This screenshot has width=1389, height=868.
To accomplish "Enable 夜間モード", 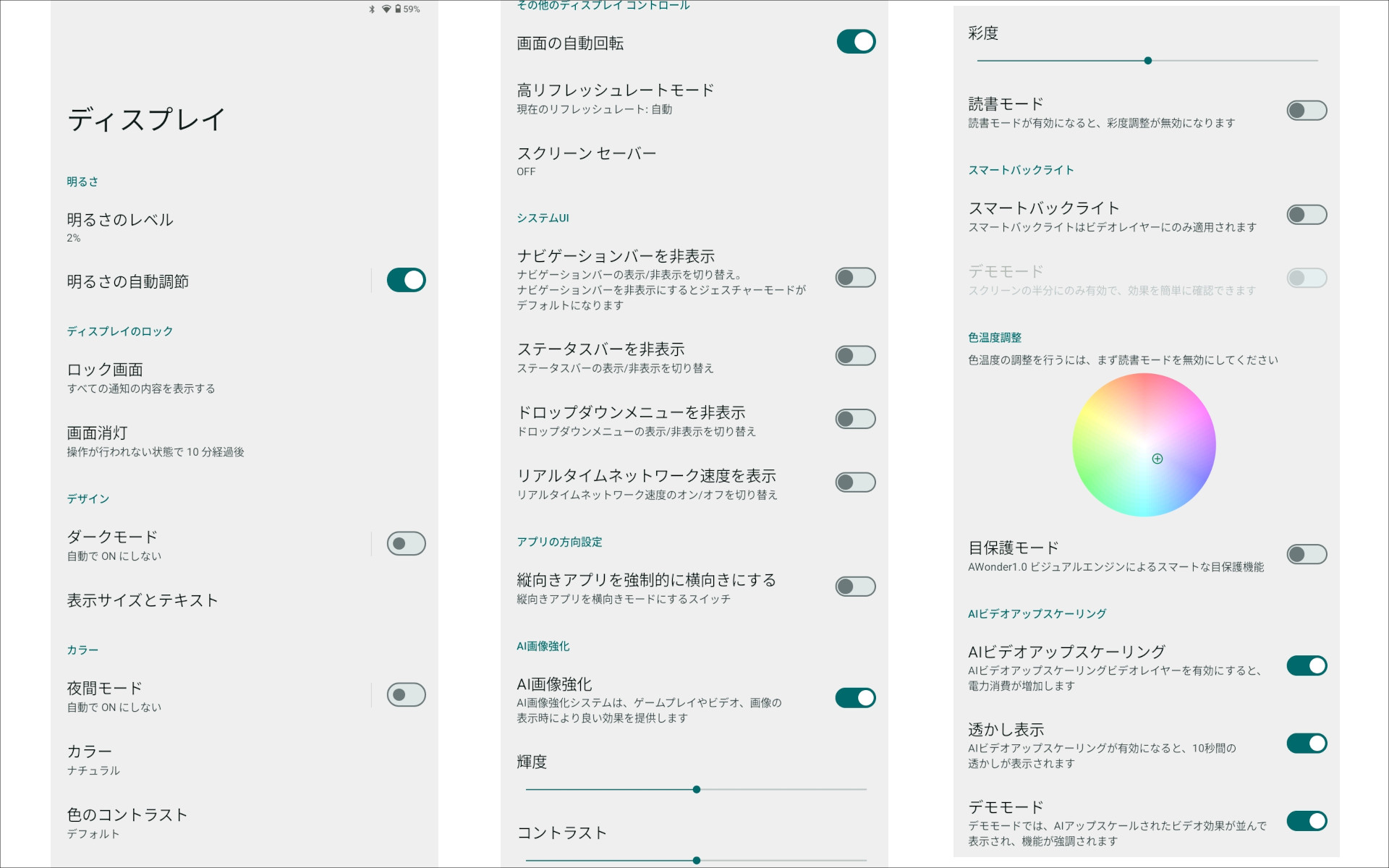I will pyautogui.click(x=405, y=694).
